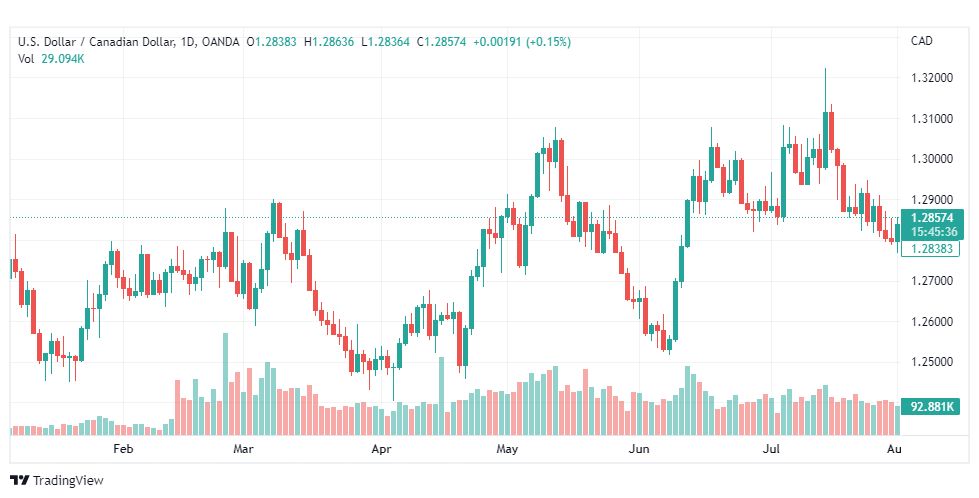The width and height of the screenshot is (979, 498).
Task: Select the Mar marker on the time axis
Action: pos(243,450)
